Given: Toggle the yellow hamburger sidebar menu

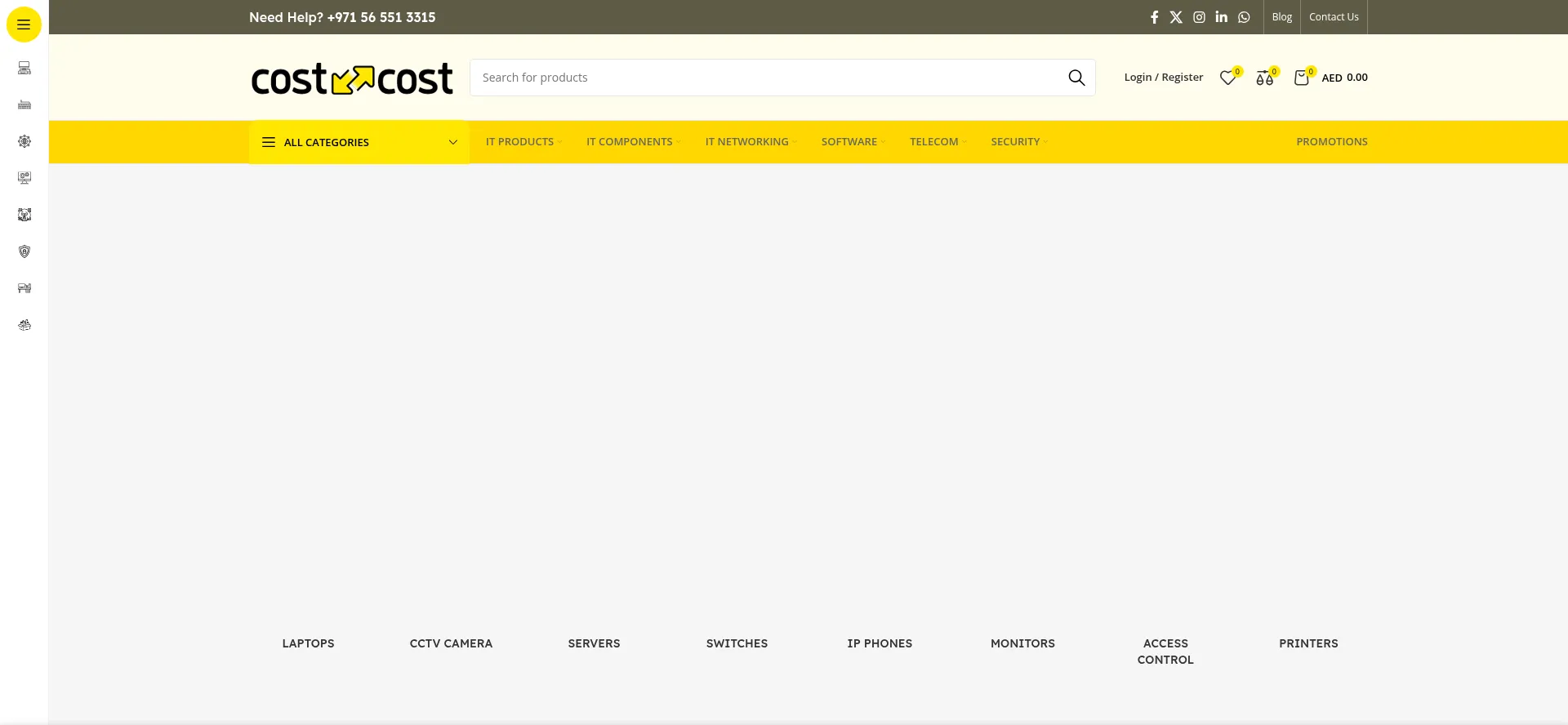Looking at the screenshot, I should [24, 24].
